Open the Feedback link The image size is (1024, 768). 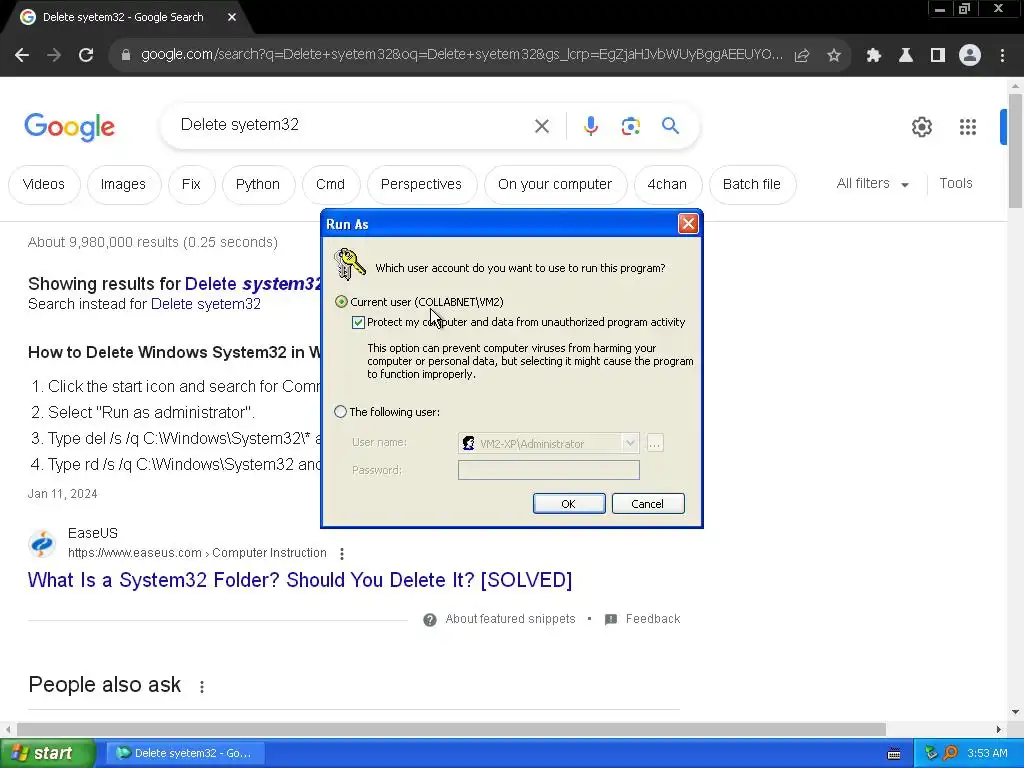point(652,619)
